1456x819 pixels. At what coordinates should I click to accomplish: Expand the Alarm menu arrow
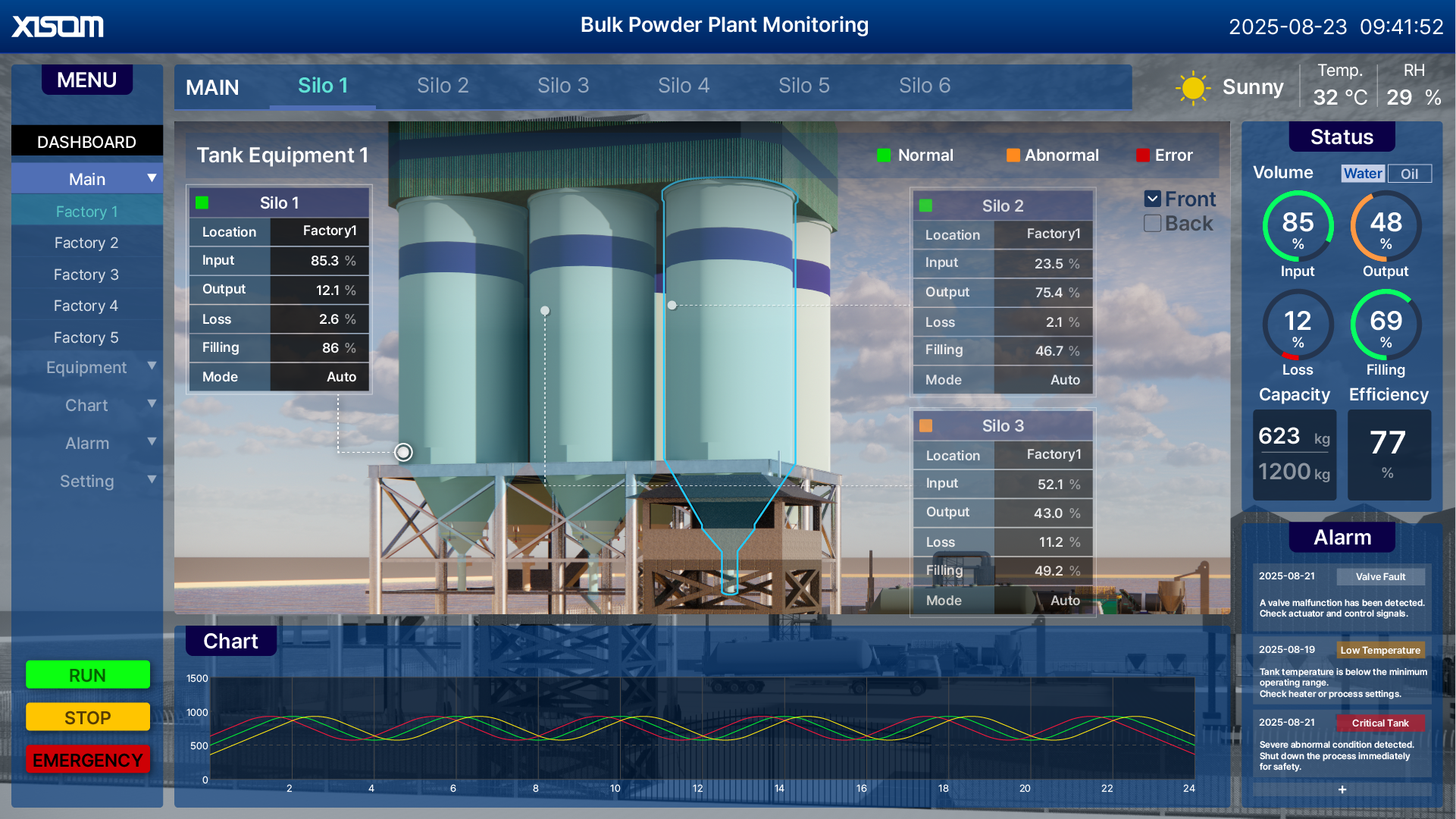(152, 442)
